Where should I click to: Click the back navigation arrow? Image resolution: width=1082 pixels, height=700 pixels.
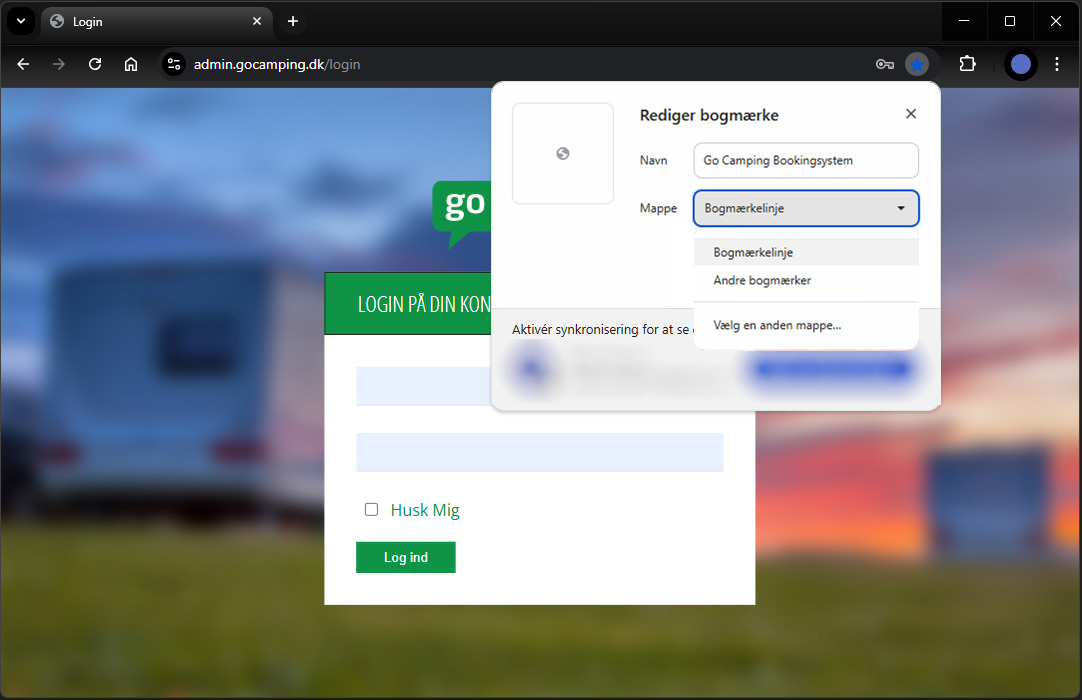pyautogui.click(x=23, y=64)
